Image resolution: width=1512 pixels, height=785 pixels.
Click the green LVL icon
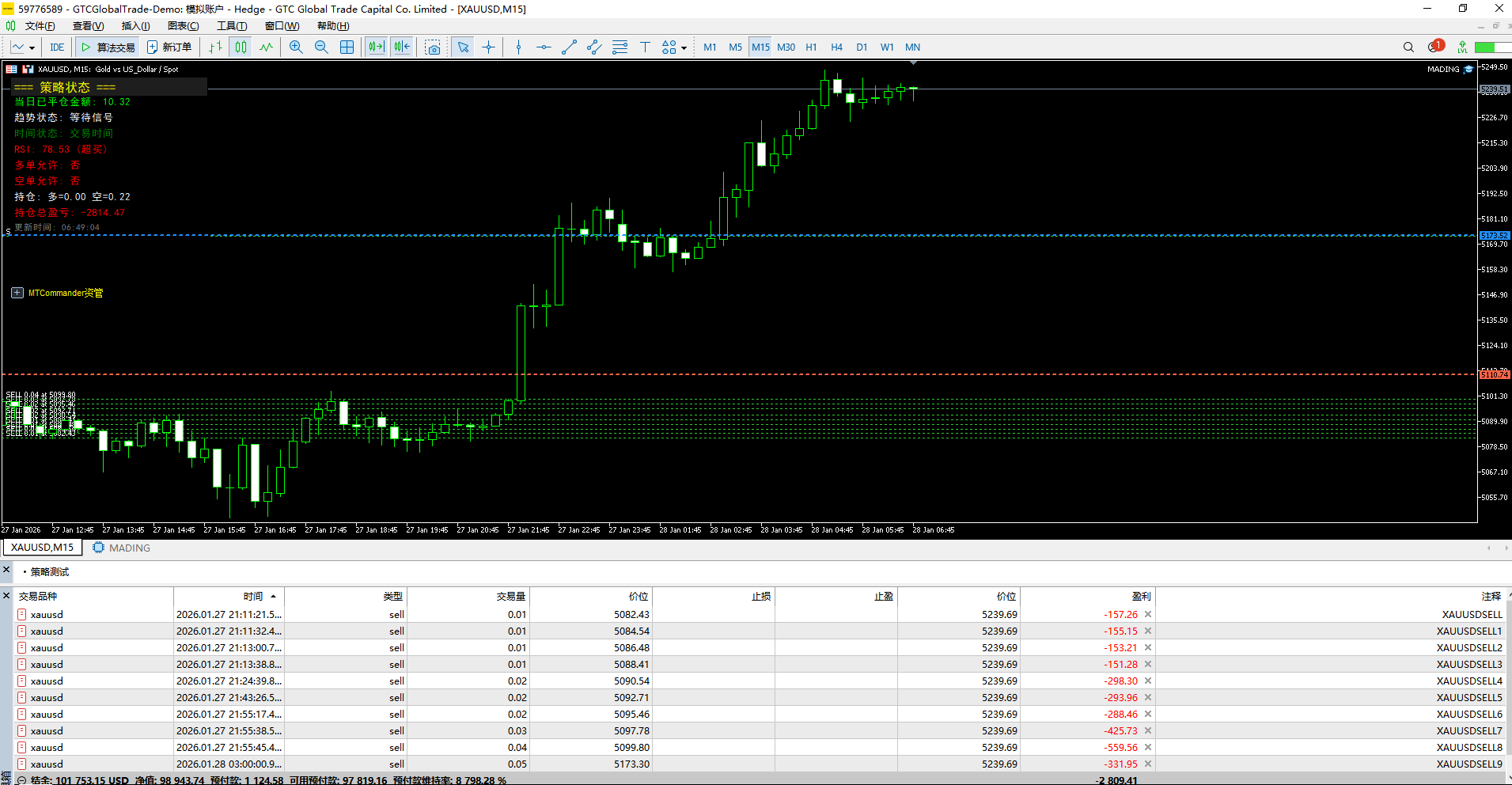(1462, 47)
